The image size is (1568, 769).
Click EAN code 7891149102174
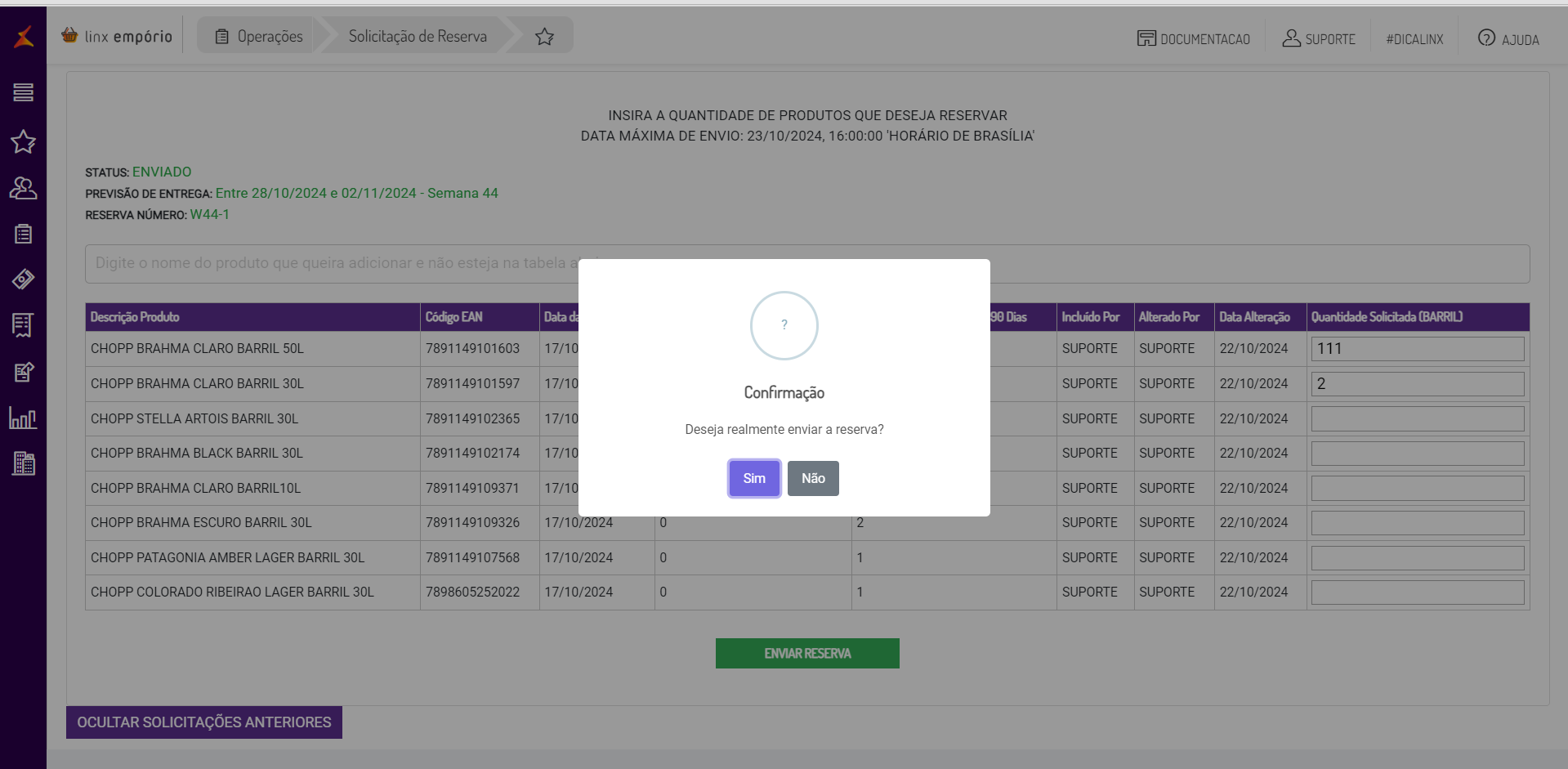click(x=472, y=453)
